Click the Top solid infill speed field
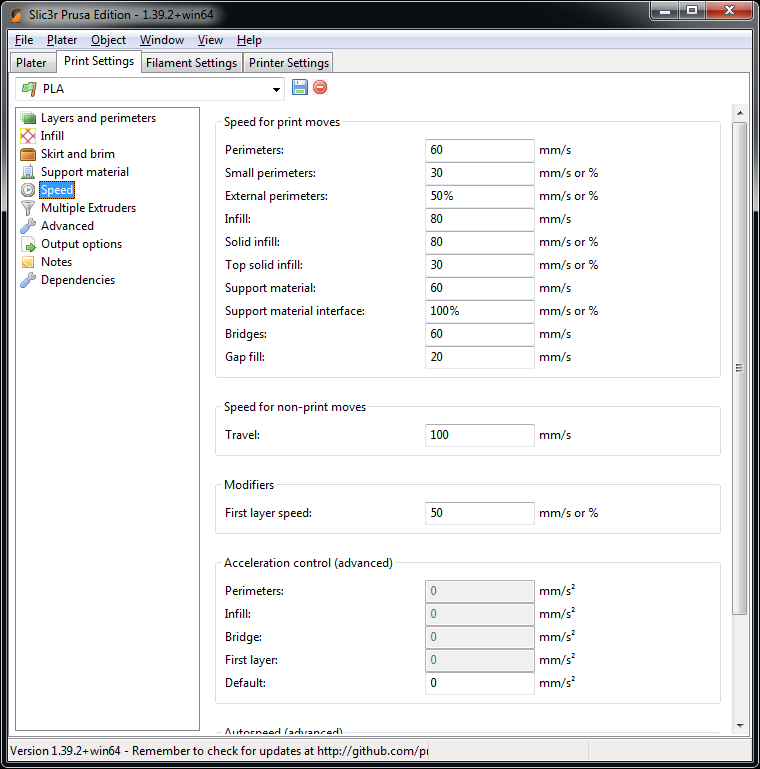Screen dimensions: 760x769 point(480,265)
